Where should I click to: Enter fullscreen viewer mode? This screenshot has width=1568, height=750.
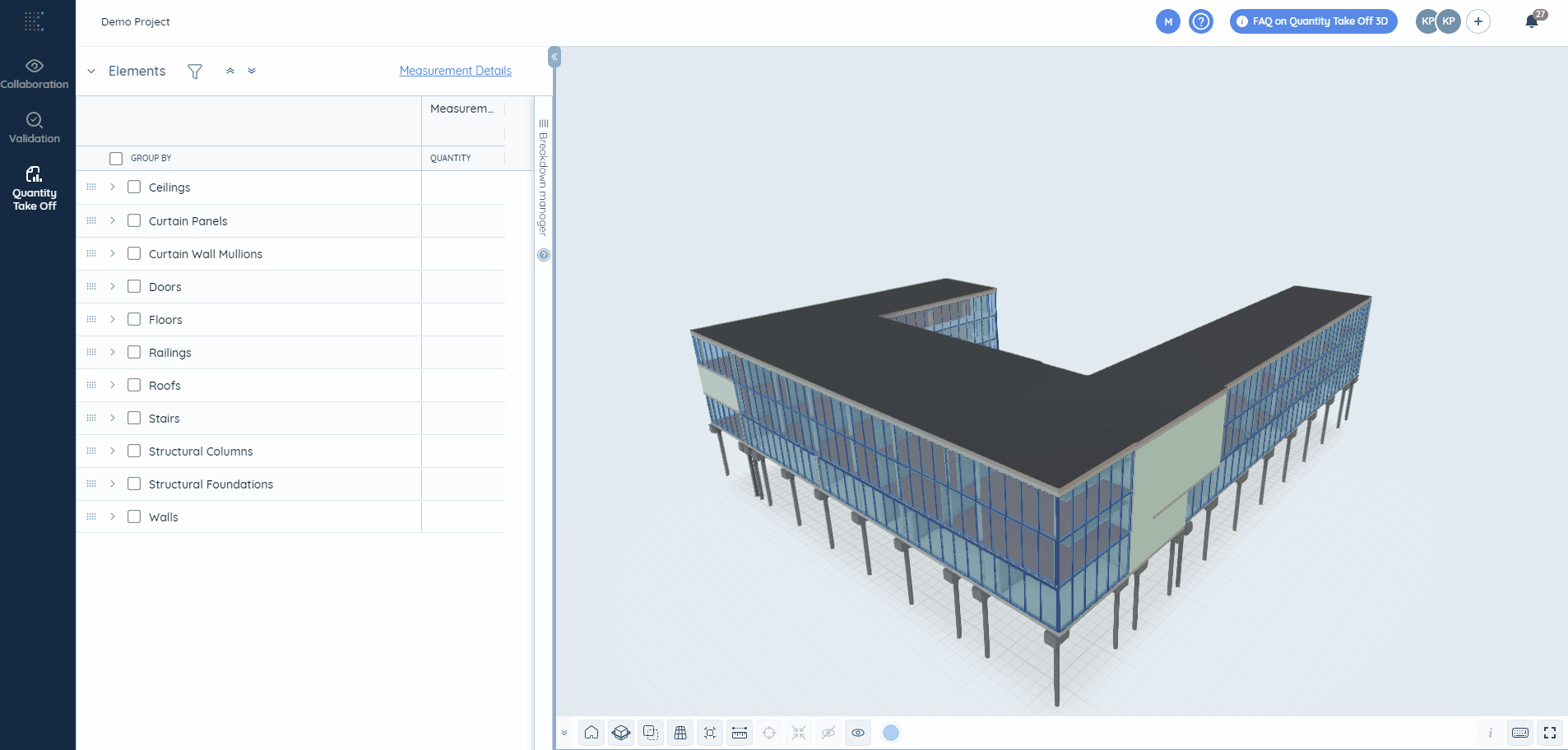tap(1550, 733)
